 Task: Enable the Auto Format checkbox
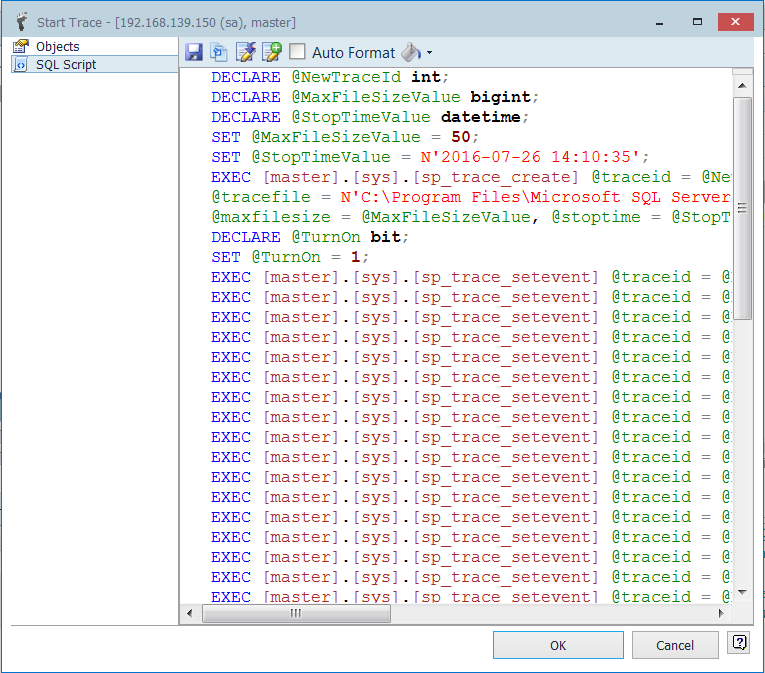[x=298, y=52]
